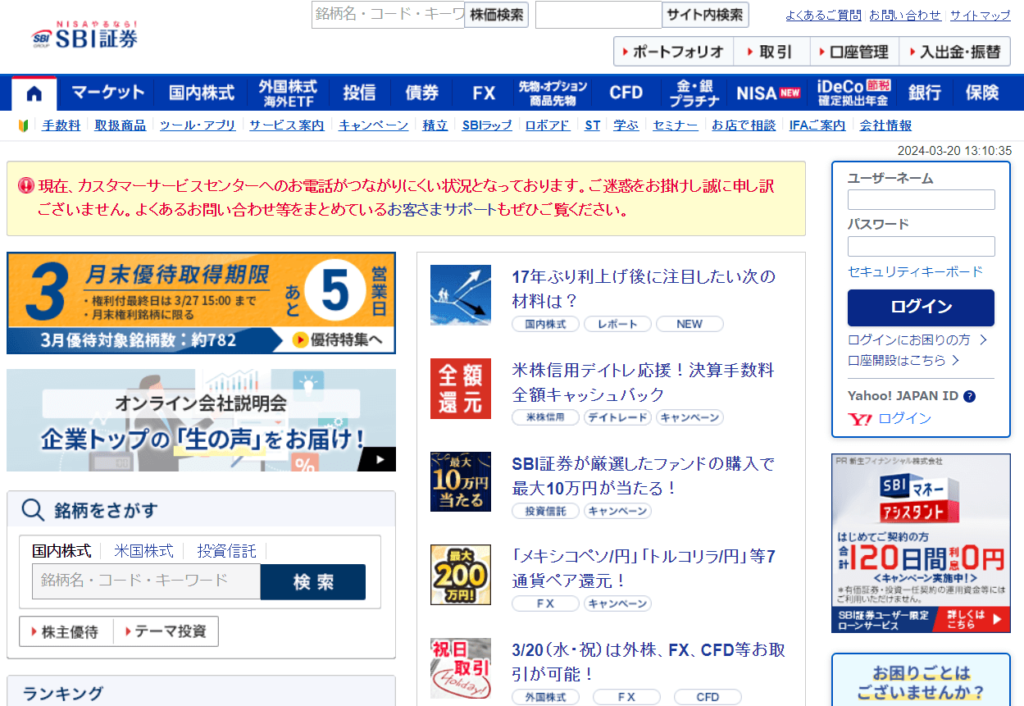Click the 取引 button
Viewport: 1024px width, 706px height.
coord(771,52)
